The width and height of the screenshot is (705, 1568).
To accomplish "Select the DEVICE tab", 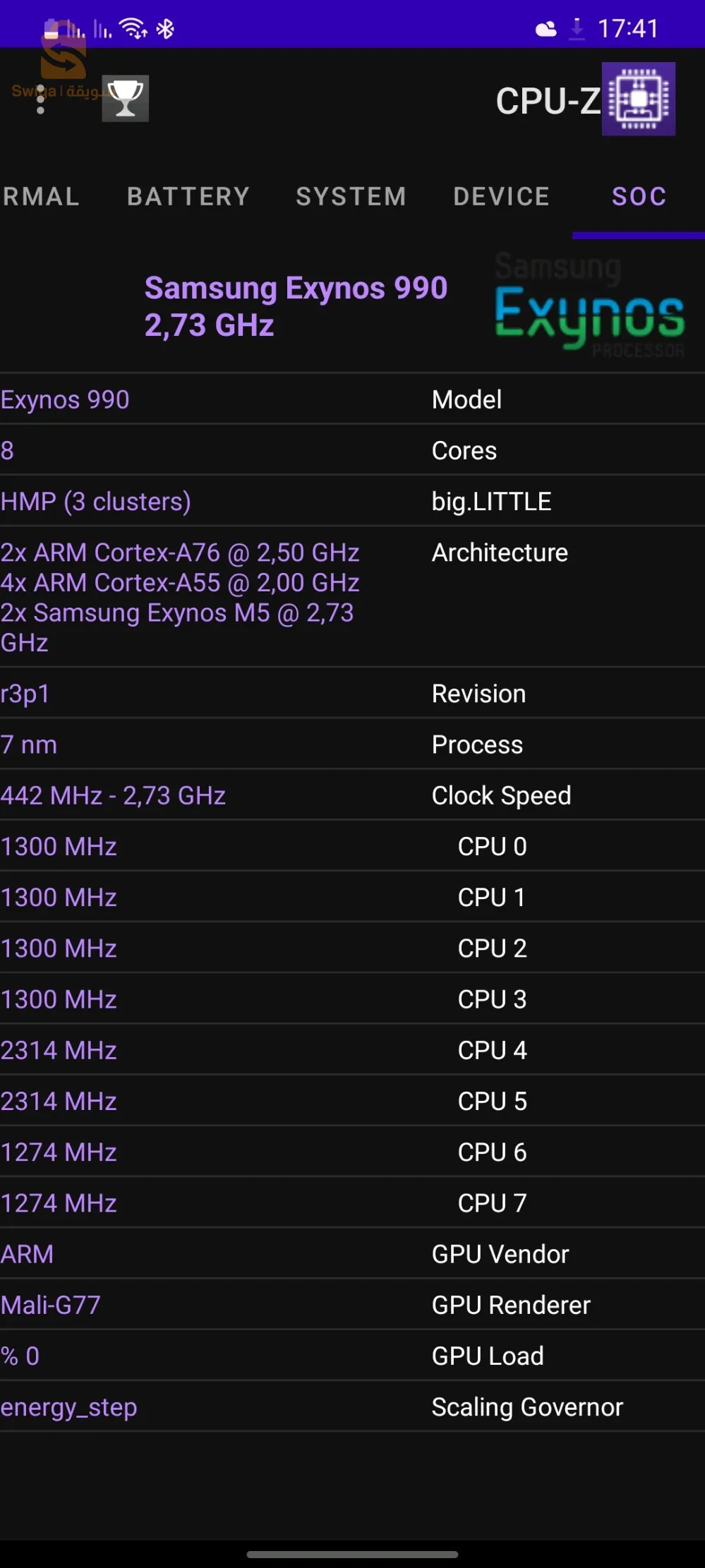I will tap(500, 196).
